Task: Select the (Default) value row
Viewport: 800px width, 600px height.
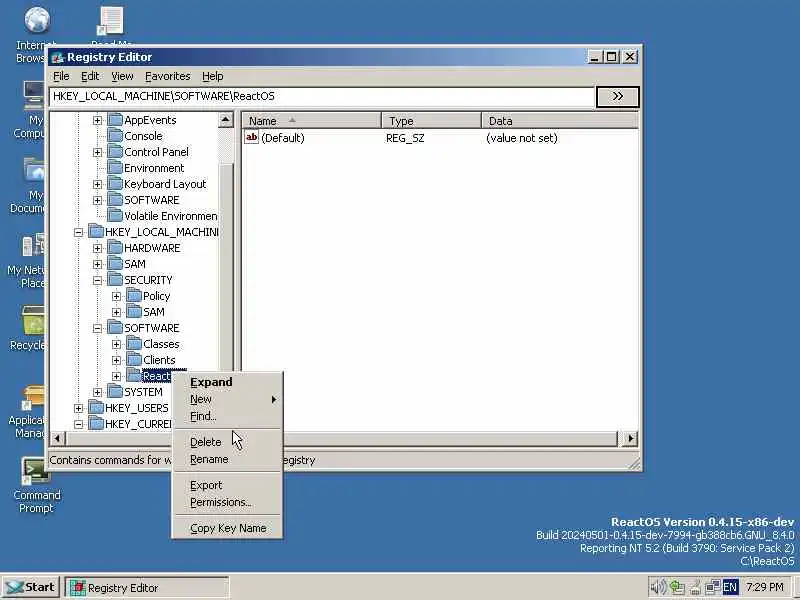Action: tap(440, 138)
